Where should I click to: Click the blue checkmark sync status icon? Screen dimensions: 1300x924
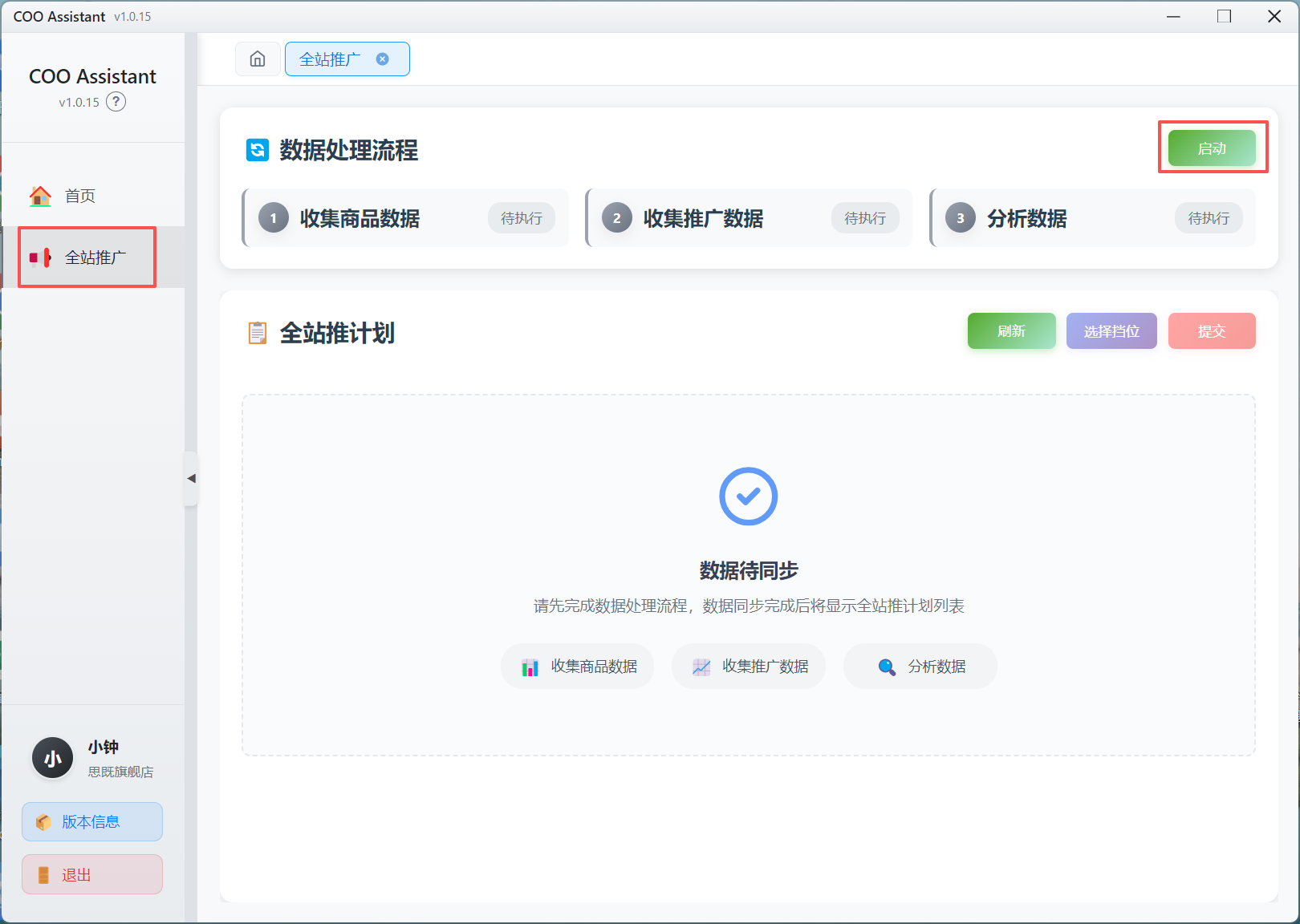[x=748, y=496]
